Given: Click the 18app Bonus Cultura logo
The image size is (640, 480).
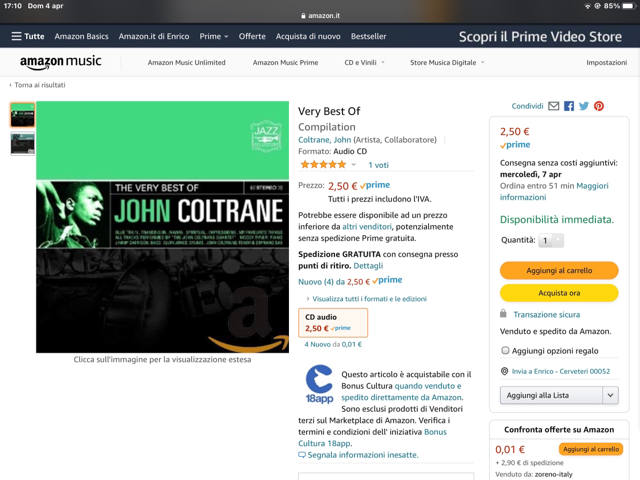Looking at the screenshot, I should 319,384.
